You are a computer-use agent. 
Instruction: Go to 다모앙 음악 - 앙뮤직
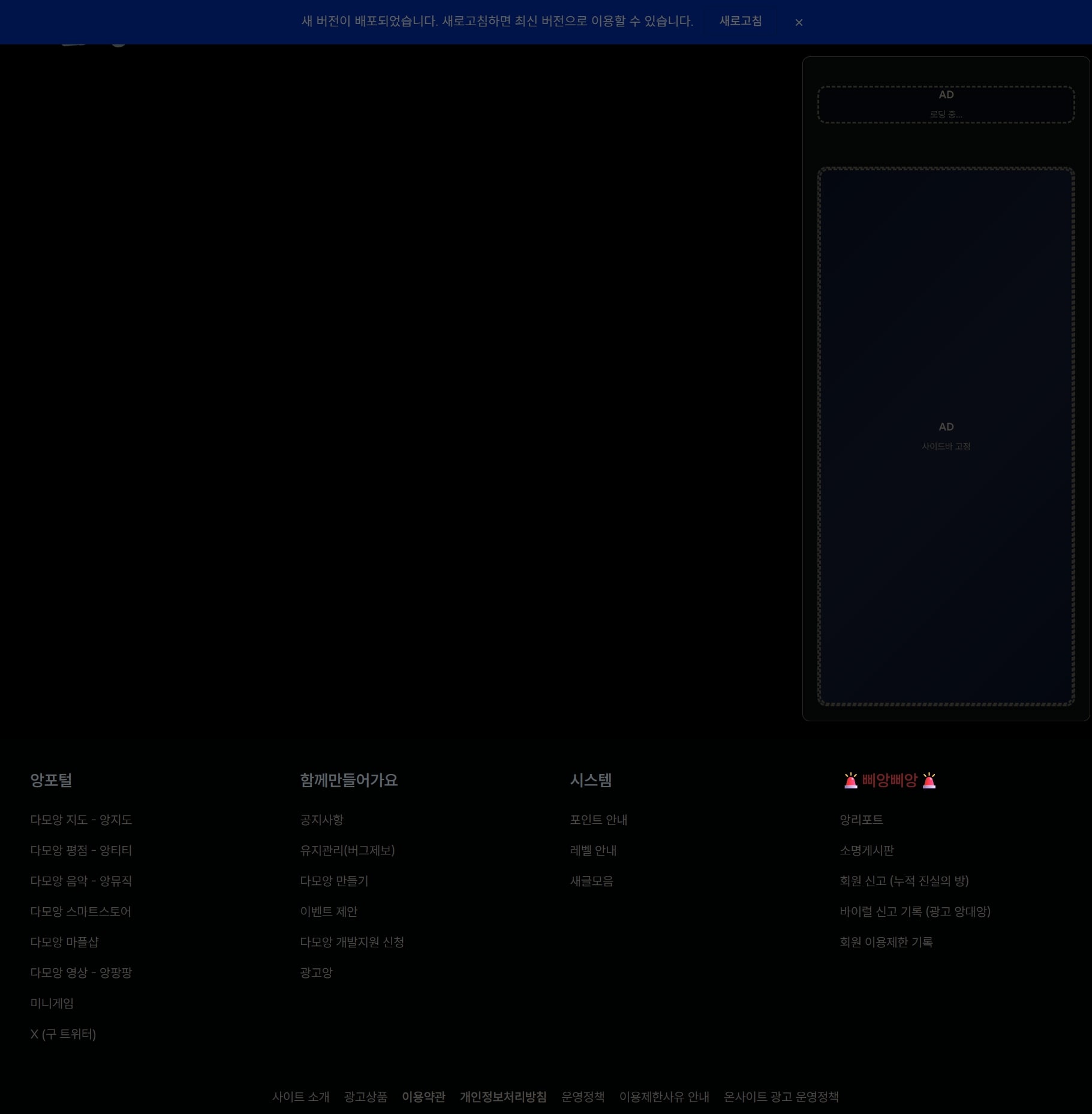[81, 881]
